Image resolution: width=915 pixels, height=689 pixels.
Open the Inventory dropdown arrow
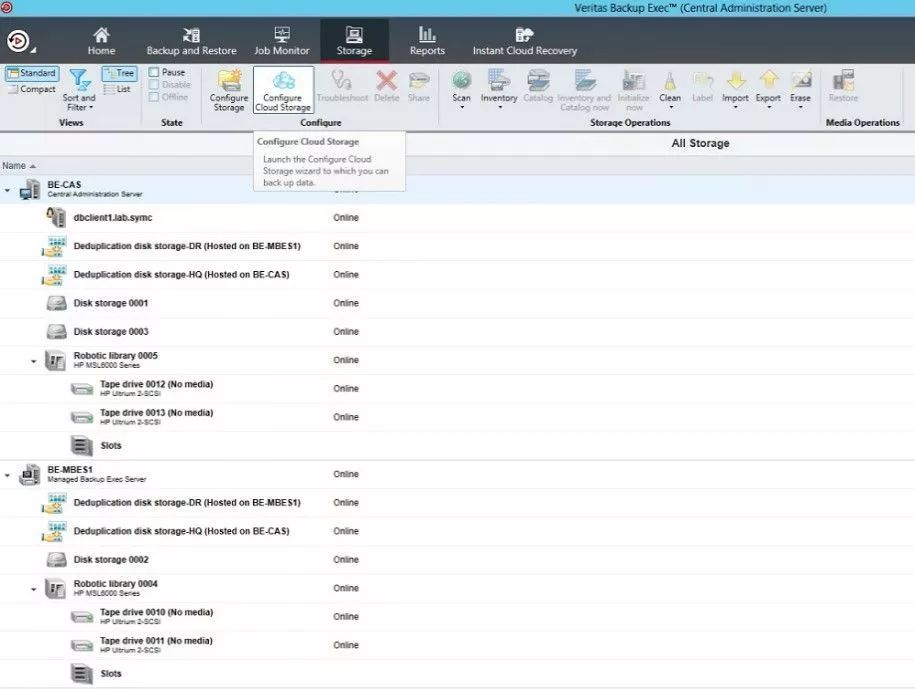500,107
